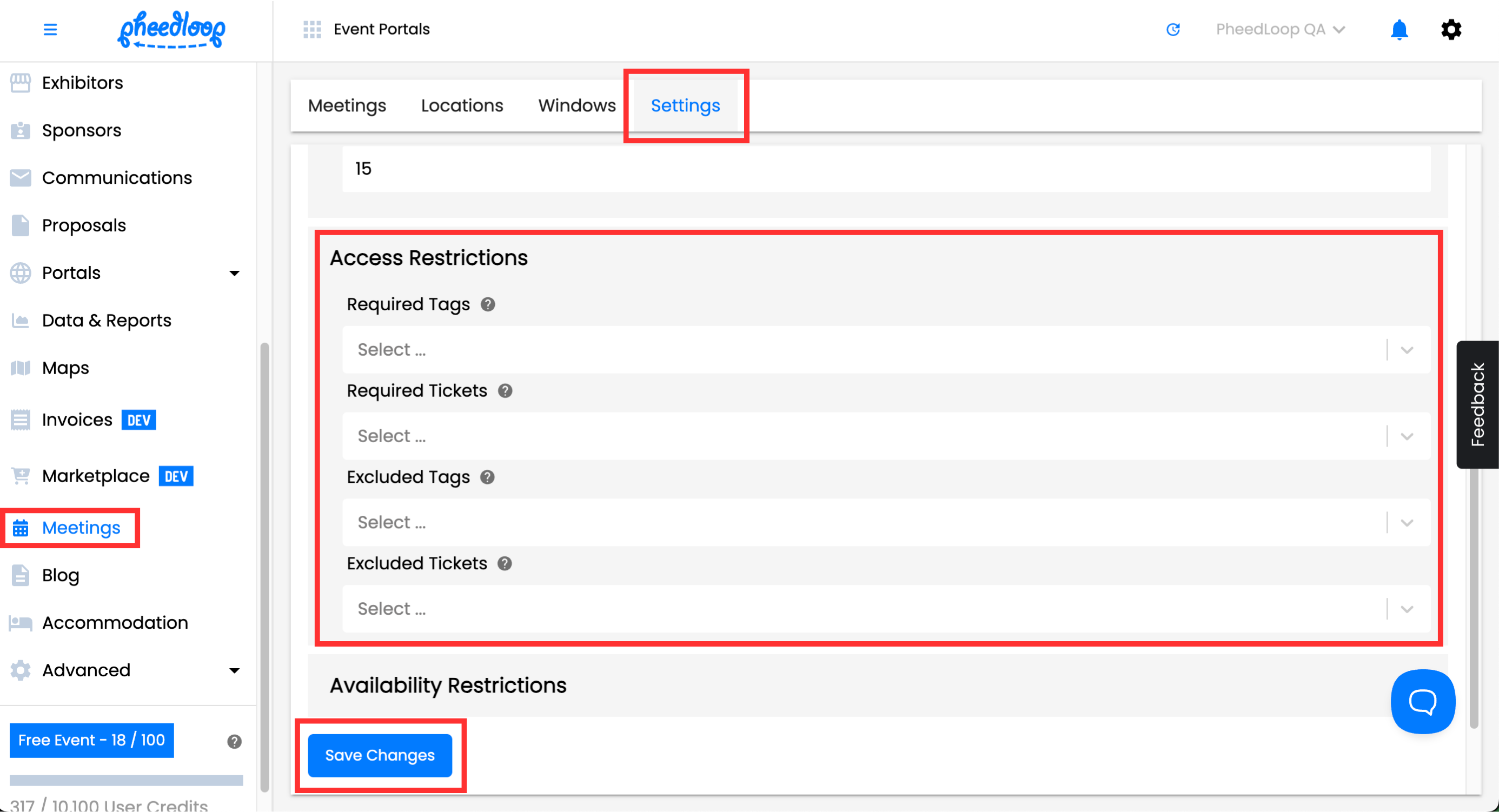1499x812 pixels.
Task: Open the Feedback side tab
Action: [x=1477, y=404]
